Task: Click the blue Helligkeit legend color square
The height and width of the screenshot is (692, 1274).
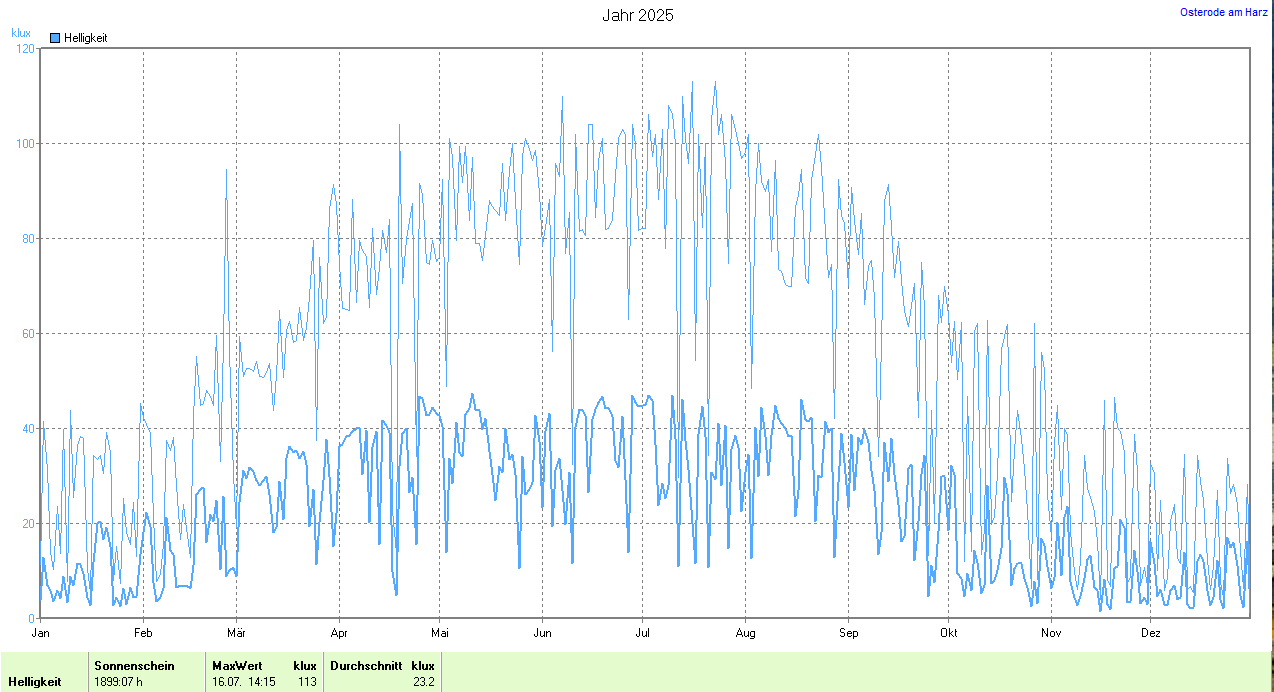Action: (x=55, y=38)
